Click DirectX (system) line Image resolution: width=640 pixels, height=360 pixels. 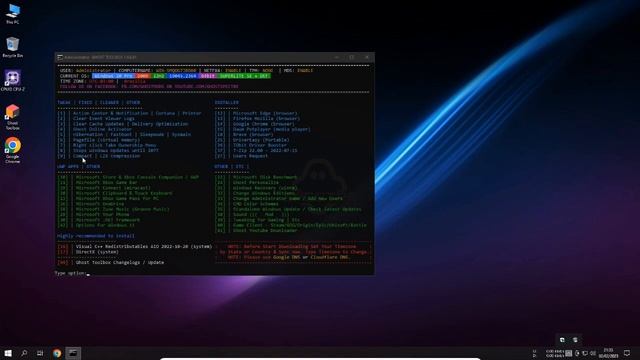pyautogui.click(x=89, y=252)
